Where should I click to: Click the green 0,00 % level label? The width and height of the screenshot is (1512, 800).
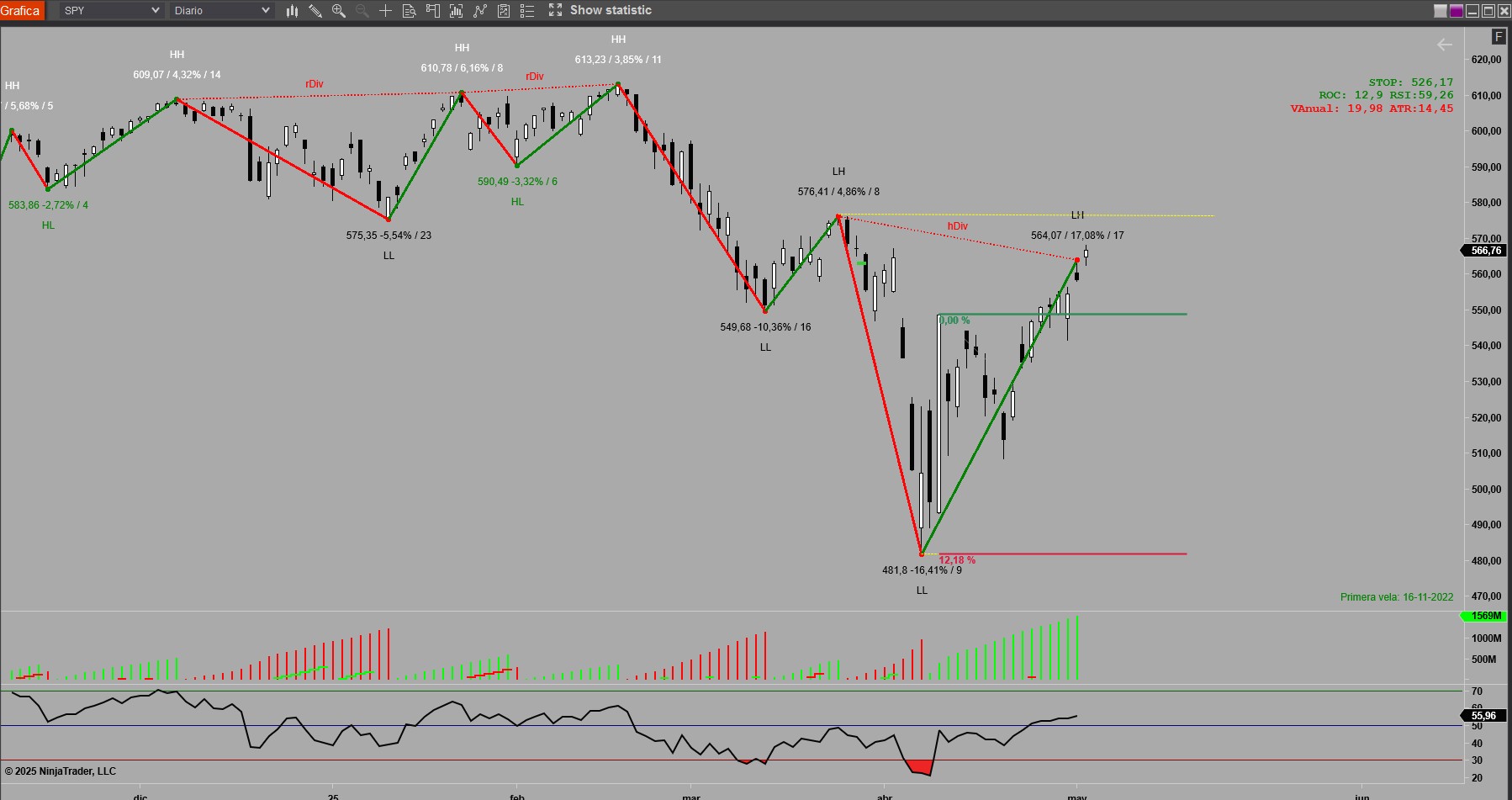(x=954, y=321)
